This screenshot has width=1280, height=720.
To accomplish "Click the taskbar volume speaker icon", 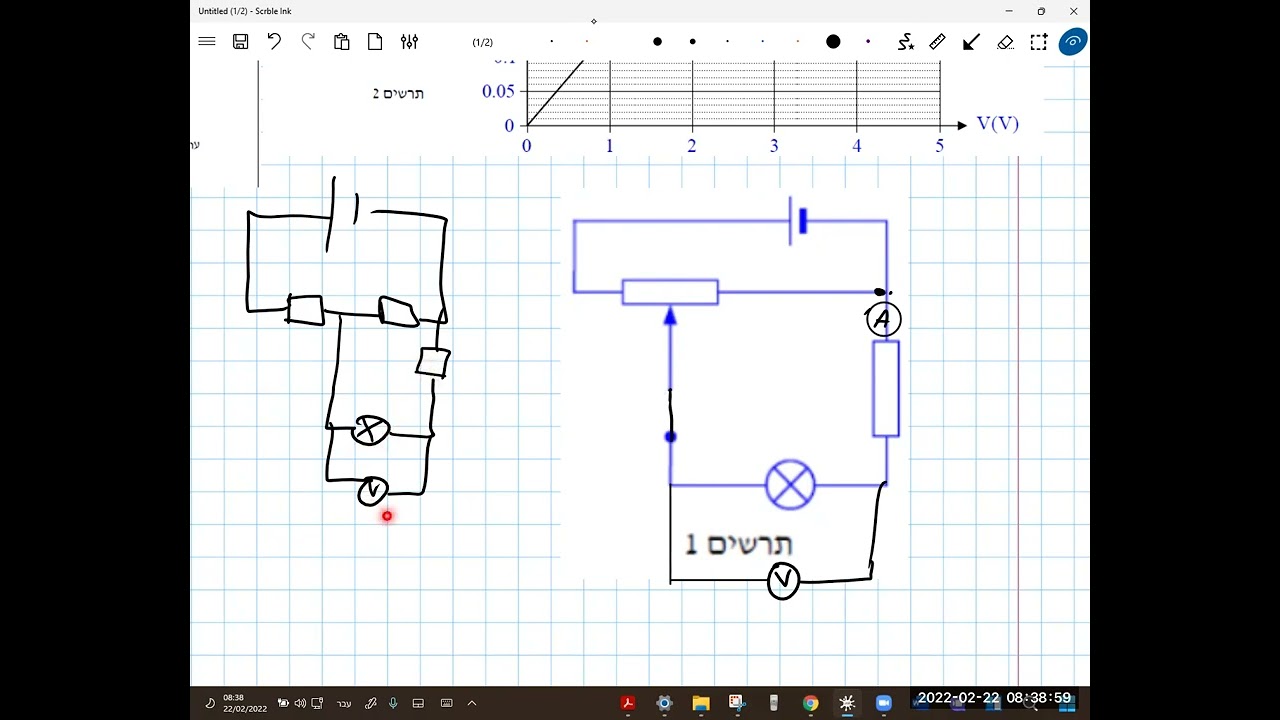I will point(300,703).
